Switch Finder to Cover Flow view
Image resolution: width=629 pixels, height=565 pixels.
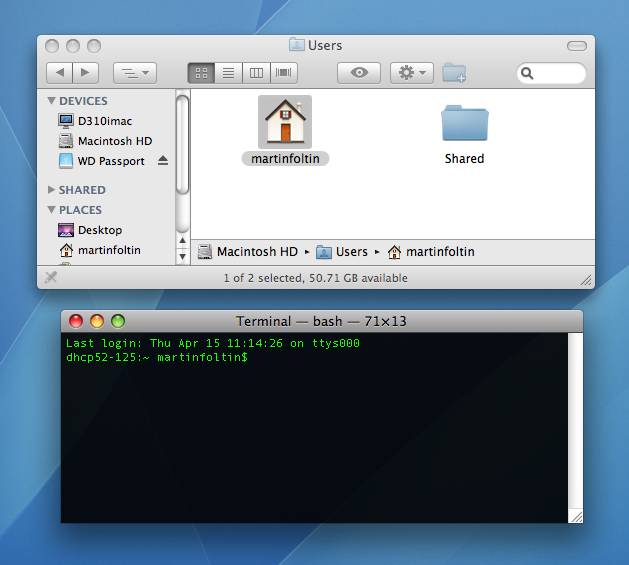(284, 73)
